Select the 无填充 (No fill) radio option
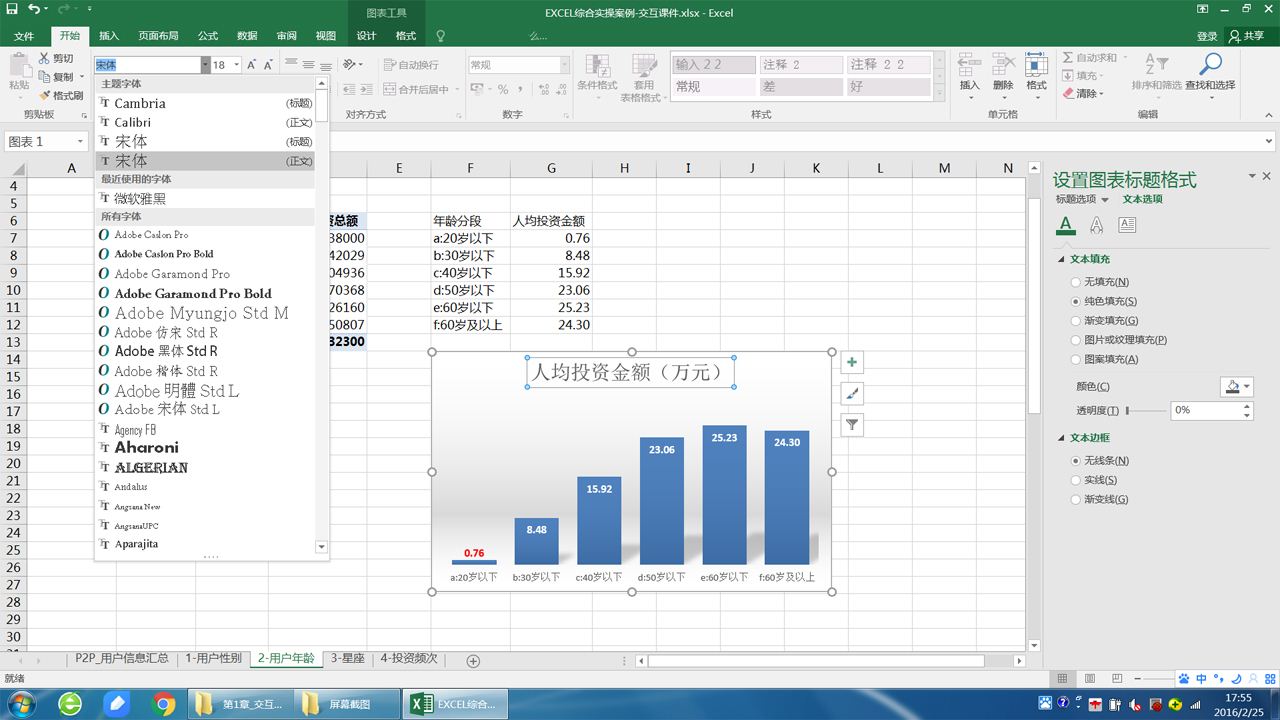This screenshot has width=1280, height=720. (1076, 283)
